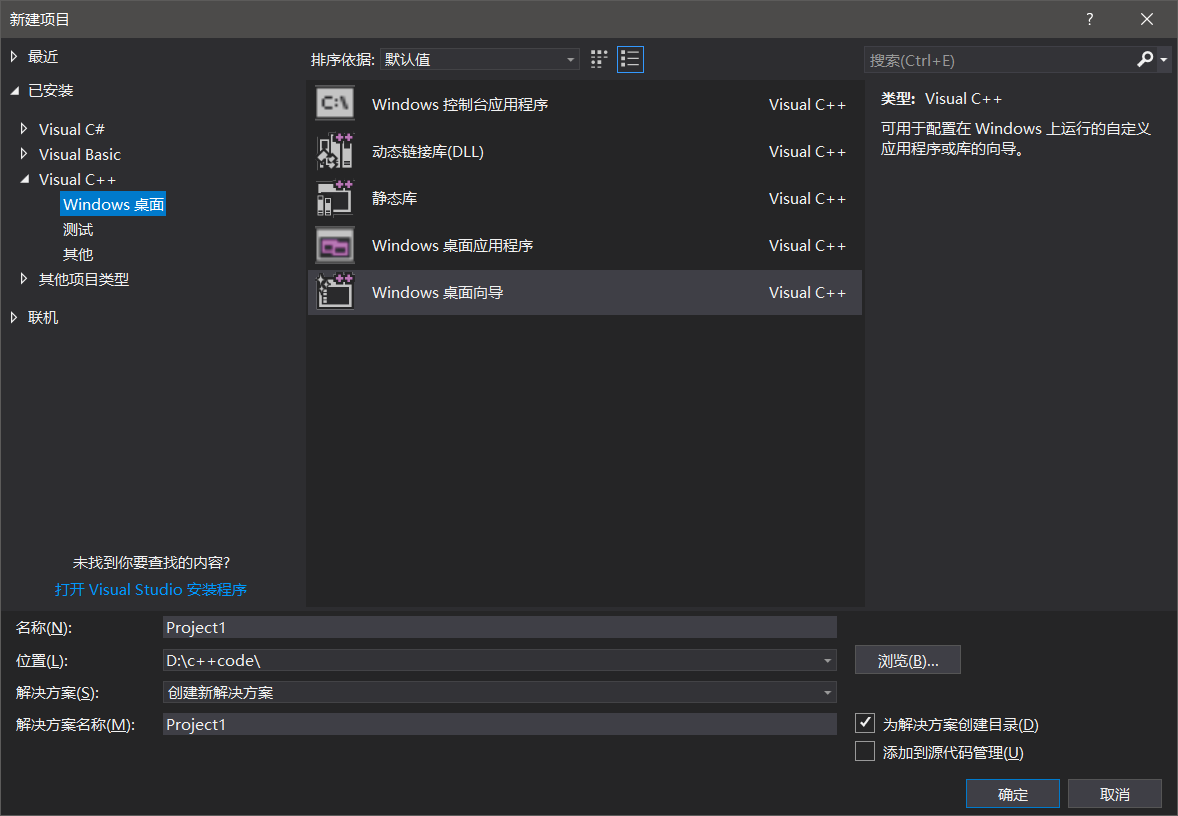Switch to medium icons list view

pyautogui.click(x=630, y=59)
